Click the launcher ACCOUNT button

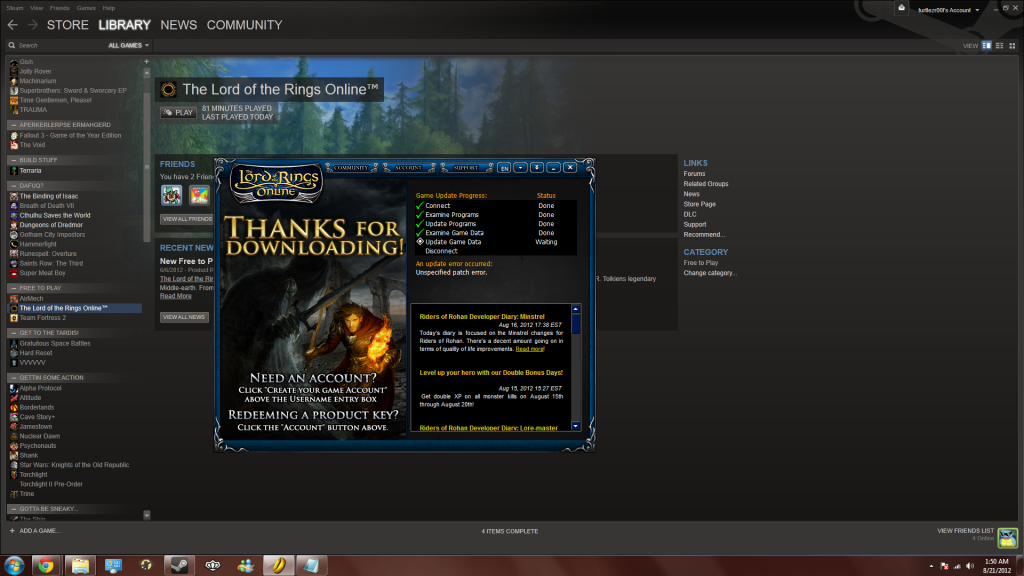[x=408, y=168]
